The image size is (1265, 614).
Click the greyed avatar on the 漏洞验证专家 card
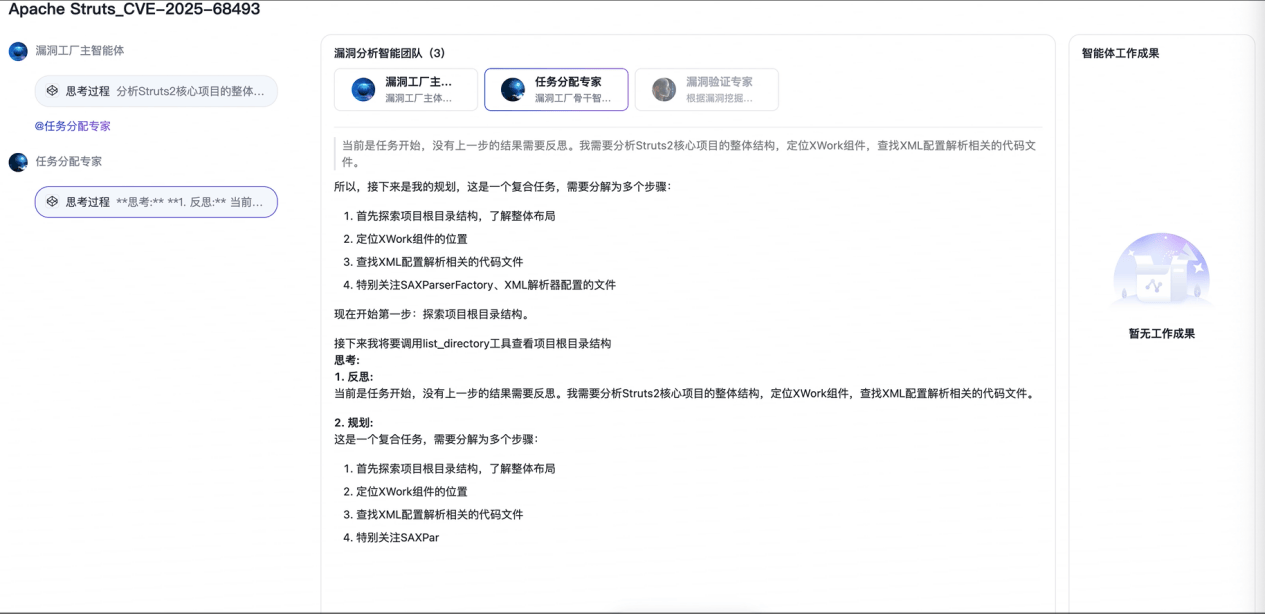pyautogui.click(x=664, y=90)
